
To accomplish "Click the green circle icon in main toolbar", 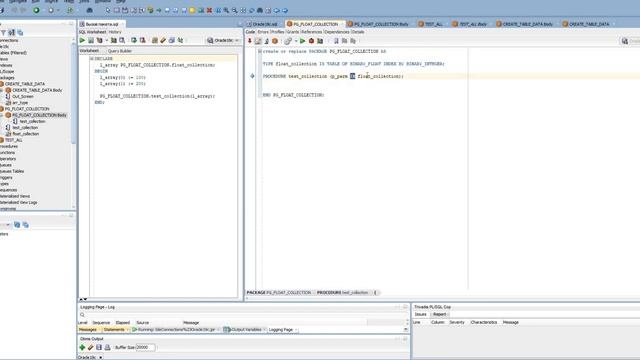I will (36, 10).
